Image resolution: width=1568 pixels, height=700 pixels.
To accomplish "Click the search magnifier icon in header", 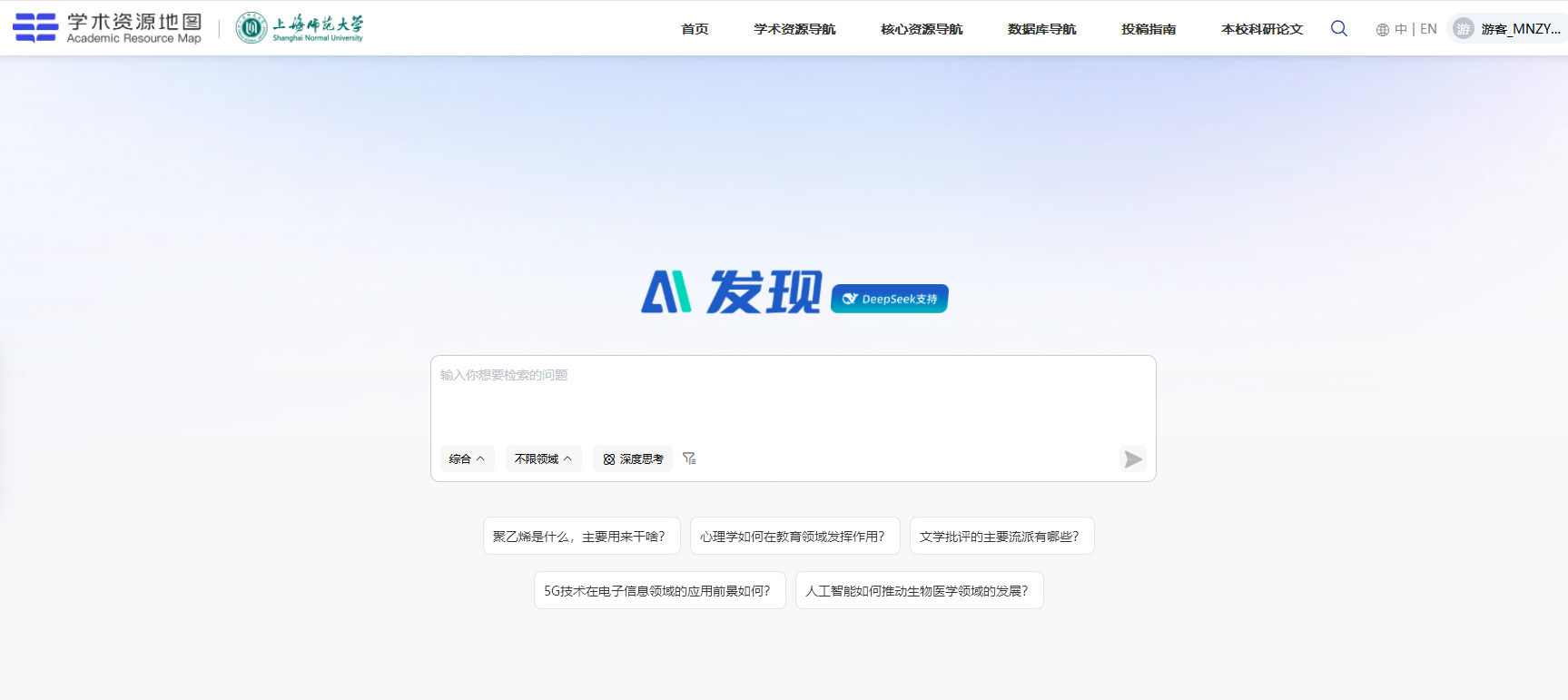I will [x=1338, y=29].
